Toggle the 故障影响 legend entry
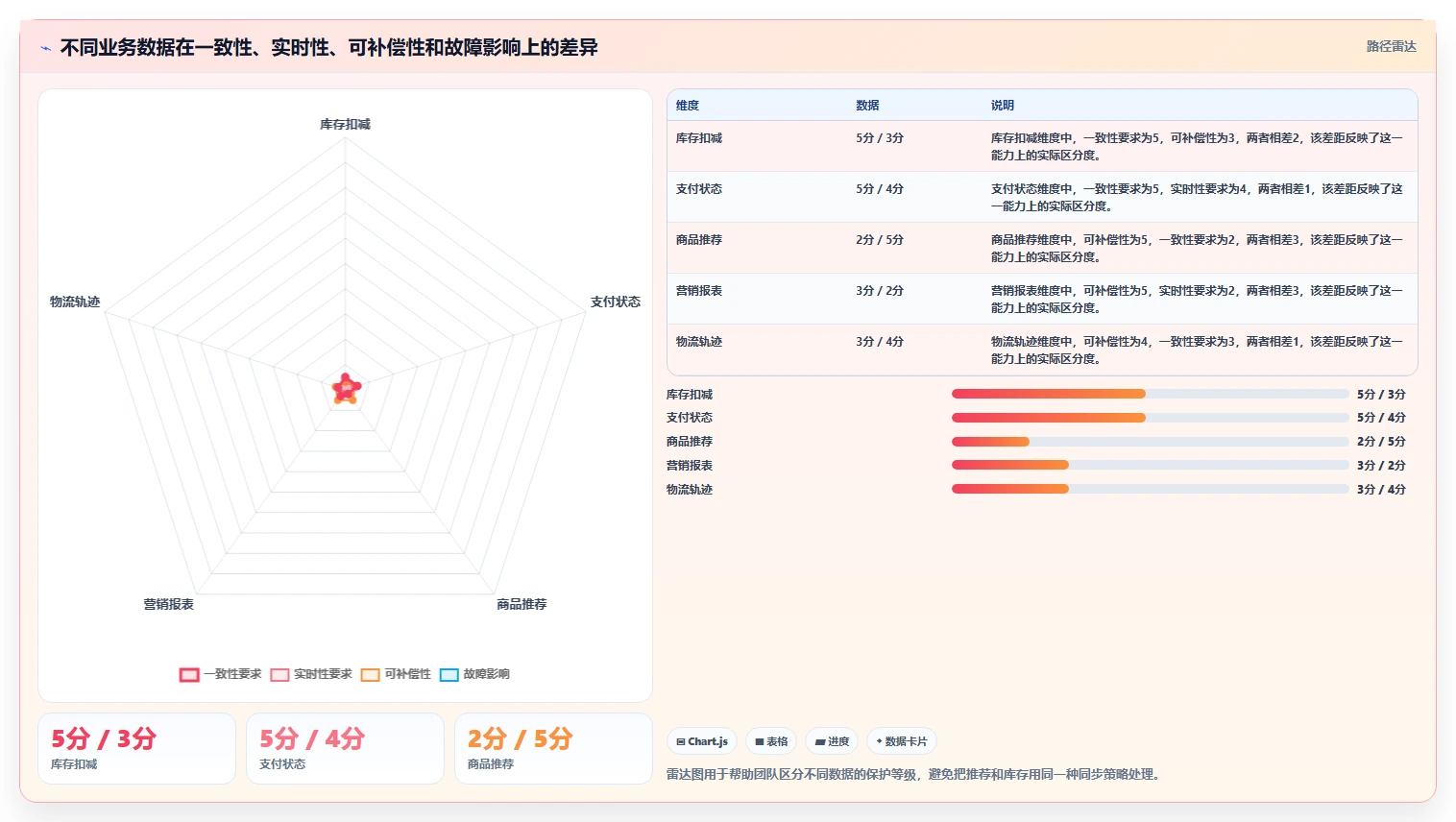 pos(474,674)
